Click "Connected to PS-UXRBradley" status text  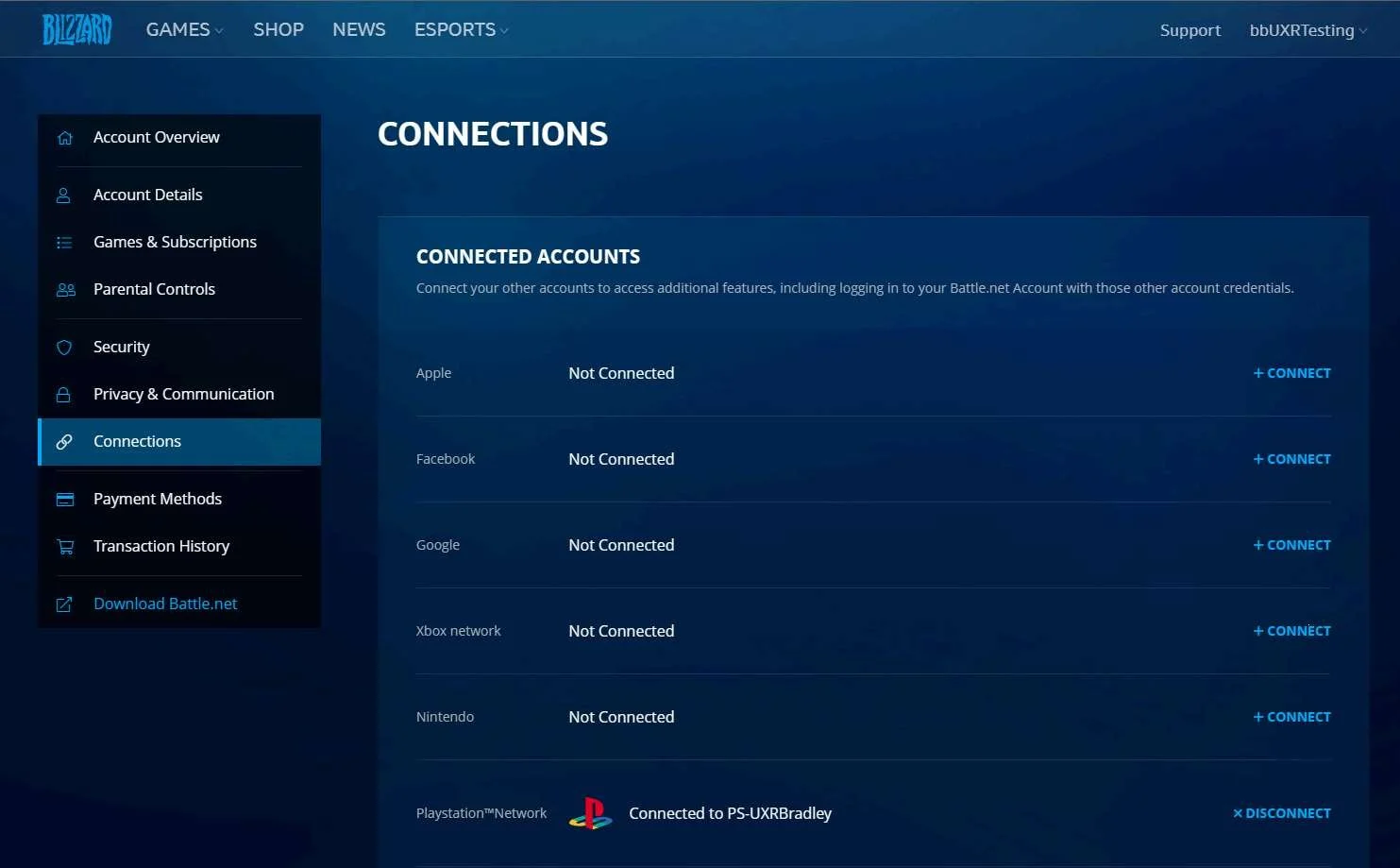[731, 813]
